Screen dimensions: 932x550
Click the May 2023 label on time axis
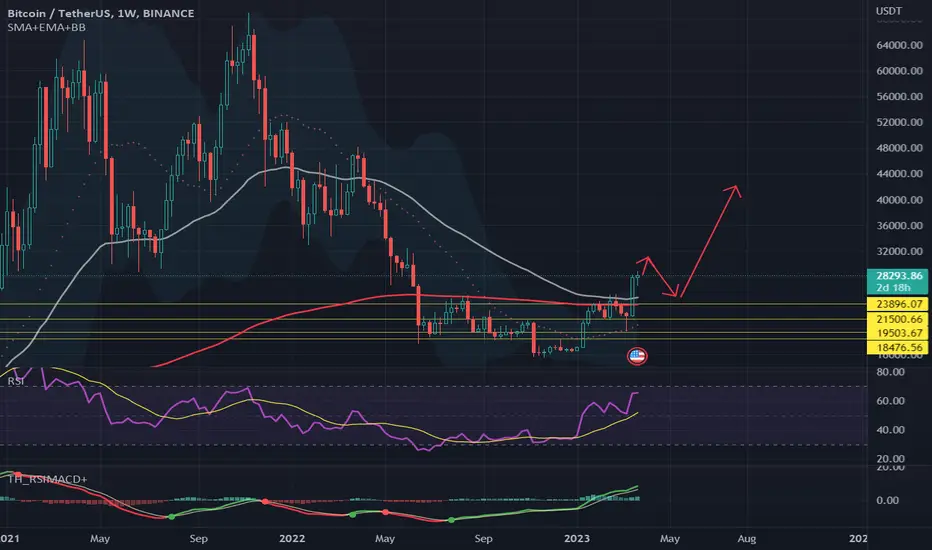[x=670, y=539]
